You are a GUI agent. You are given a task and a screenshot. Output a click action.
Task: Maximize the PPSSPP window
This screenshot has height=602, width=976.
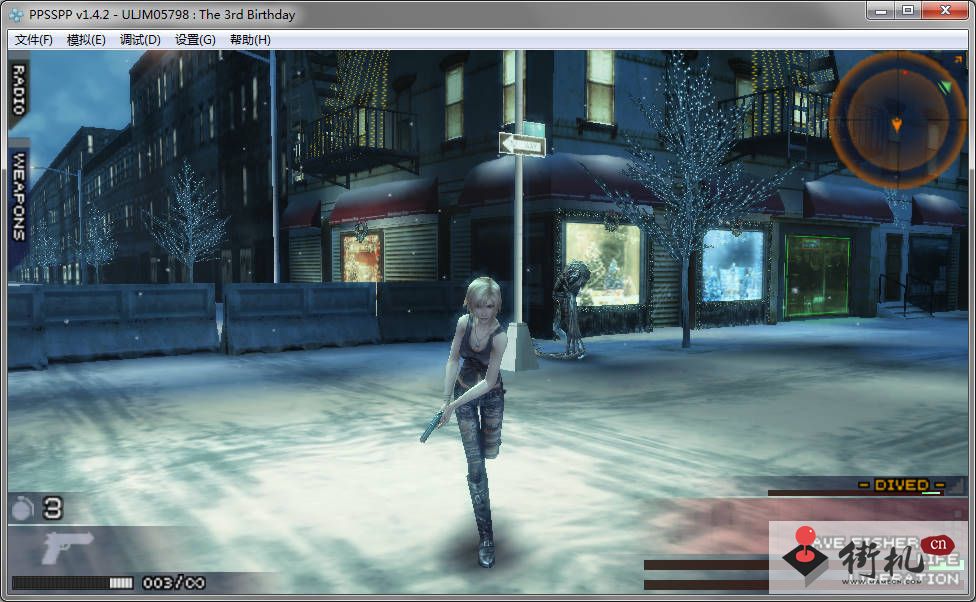[x=908, y=11]
